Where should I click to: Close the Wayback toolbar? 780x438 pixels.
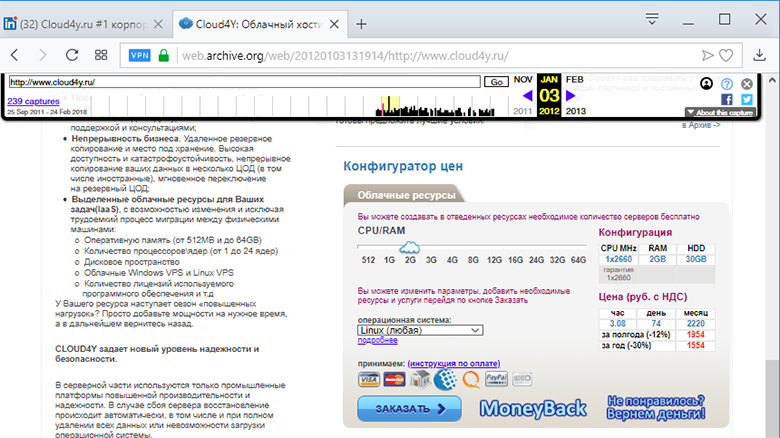tap(747, 84)
